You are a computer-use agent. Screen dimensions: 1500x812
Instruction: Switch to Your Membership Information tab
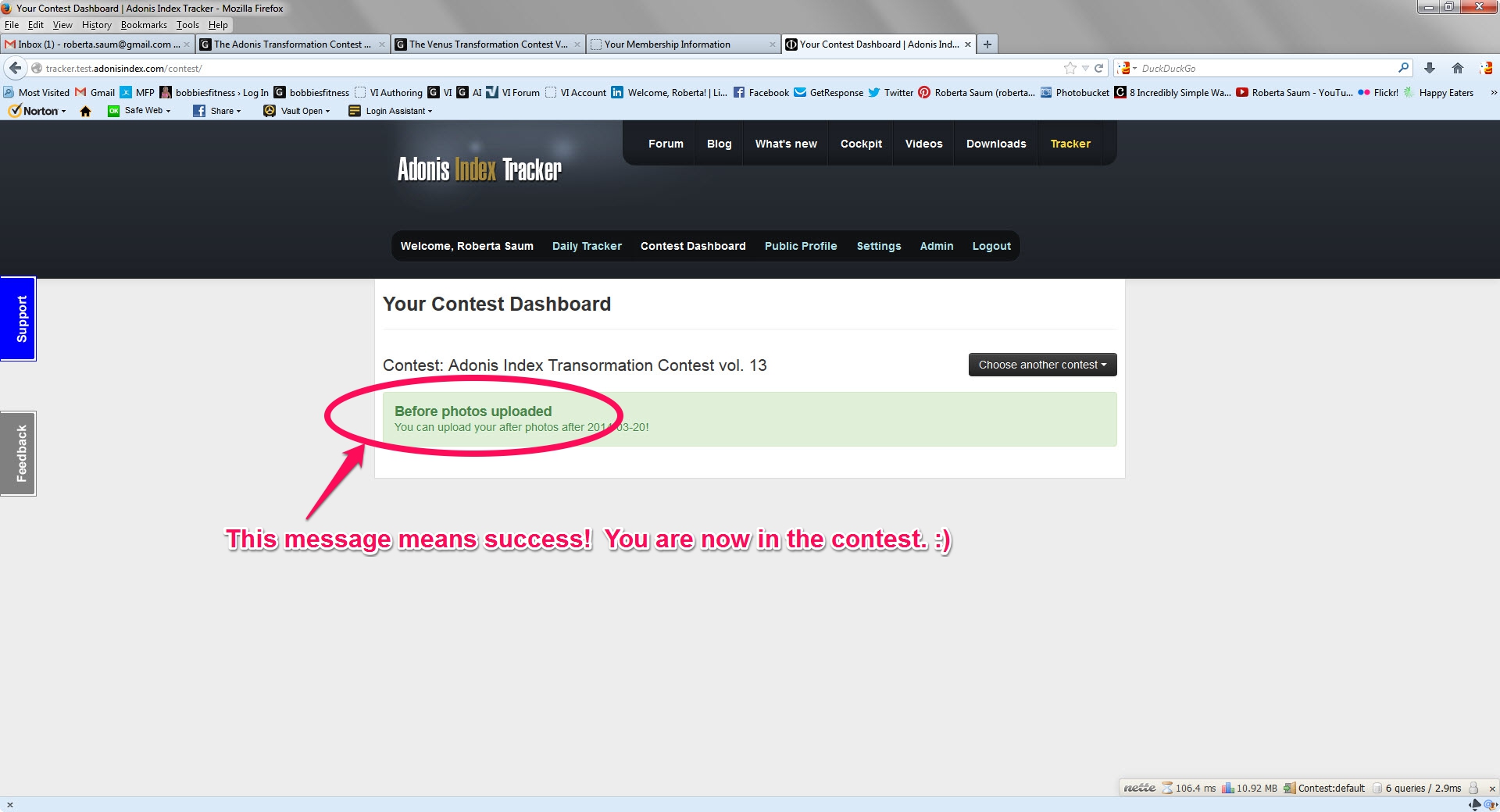[684, 45]
